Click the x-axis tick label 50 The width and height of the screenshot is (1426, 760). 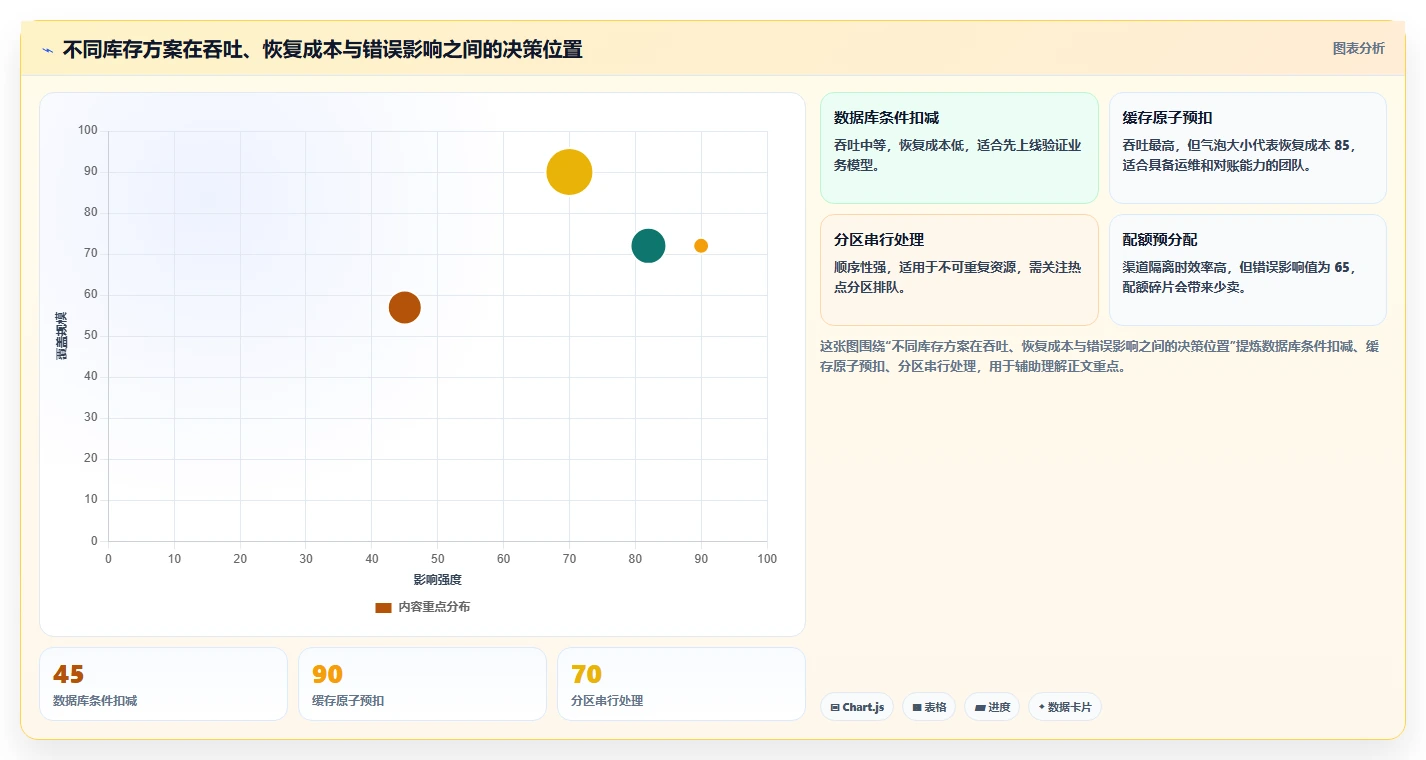(438, 559)
